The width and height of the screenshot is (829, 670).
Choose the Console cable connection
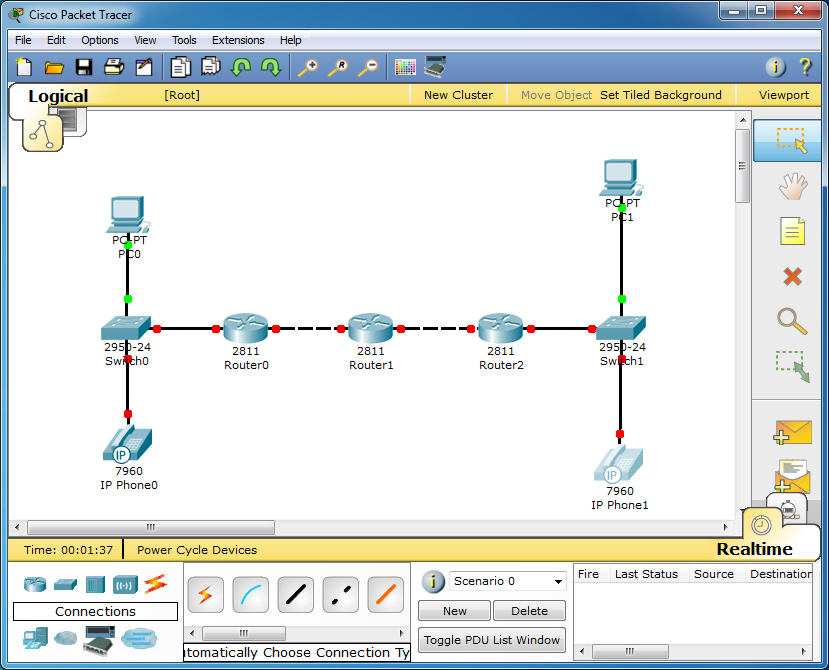click(x=251, y=595)
